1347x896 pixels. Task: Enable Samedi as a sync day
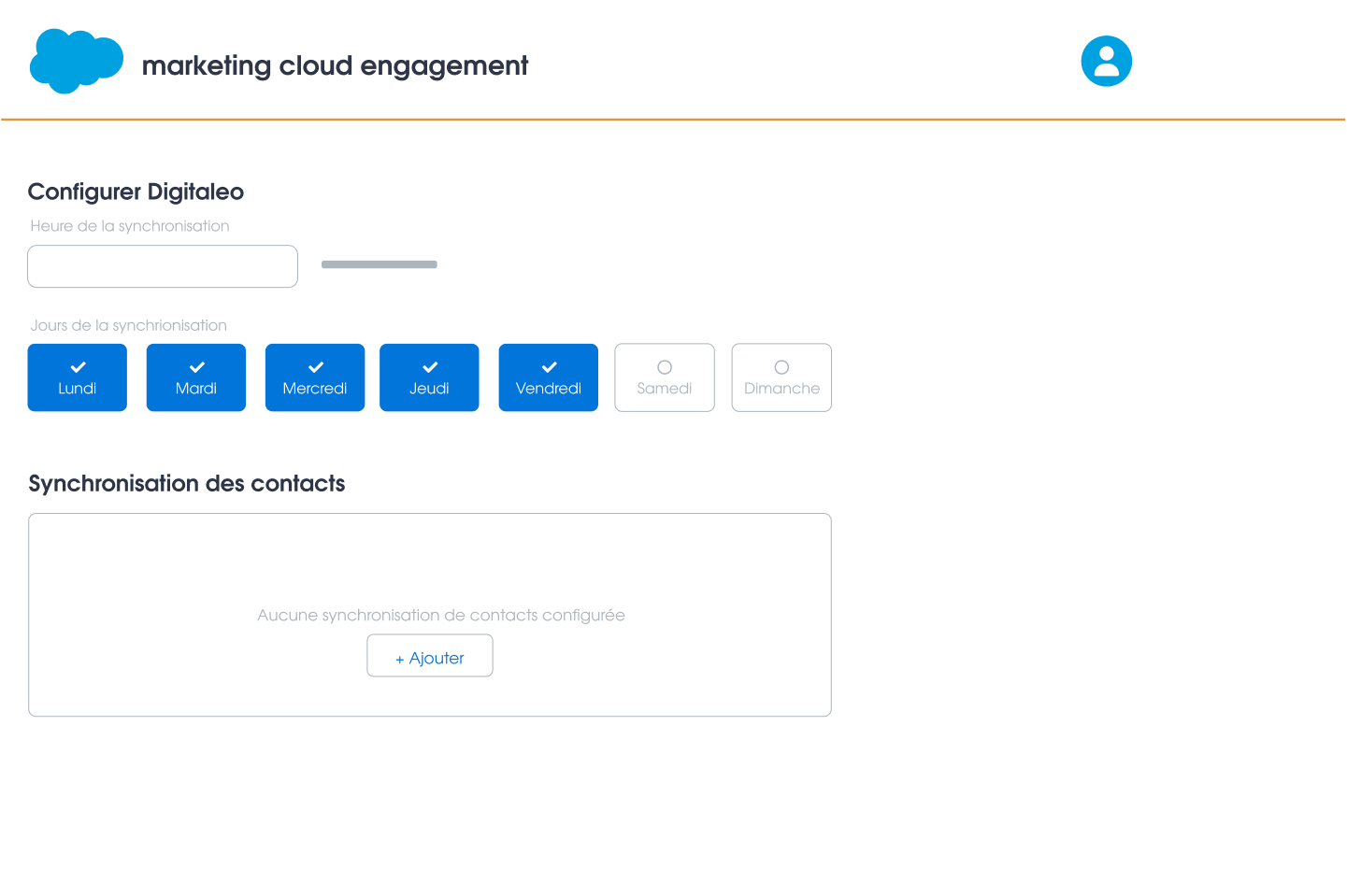click(x=664, y=377)
